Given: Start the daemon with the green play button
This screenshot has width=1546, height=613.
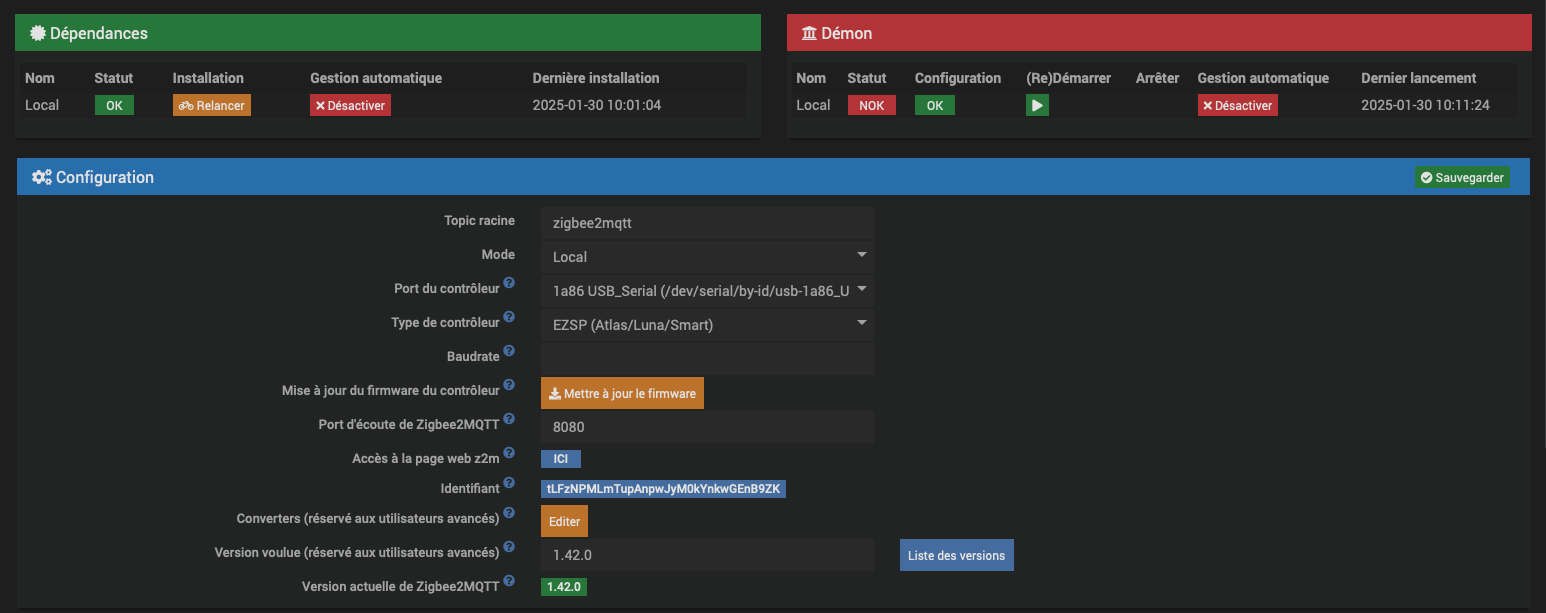Looking at the screenshot, I should (1037, 105).
